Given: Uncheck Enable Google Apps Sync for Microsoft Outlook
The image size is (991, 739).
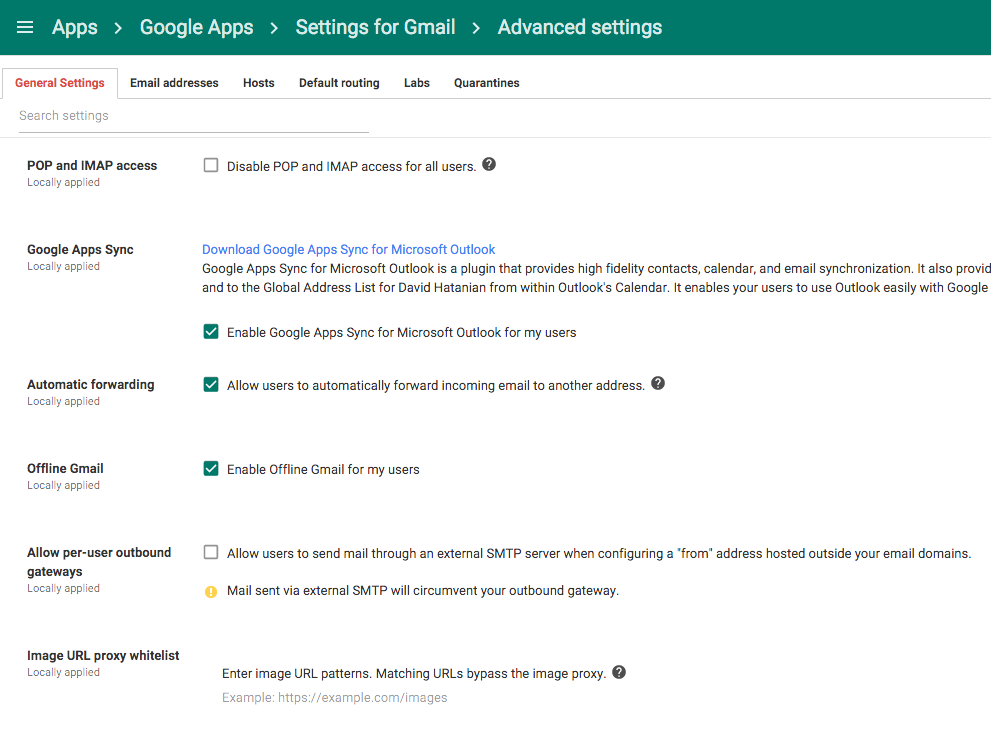Looking at the screenshot, I should click(x=211, y=331).
